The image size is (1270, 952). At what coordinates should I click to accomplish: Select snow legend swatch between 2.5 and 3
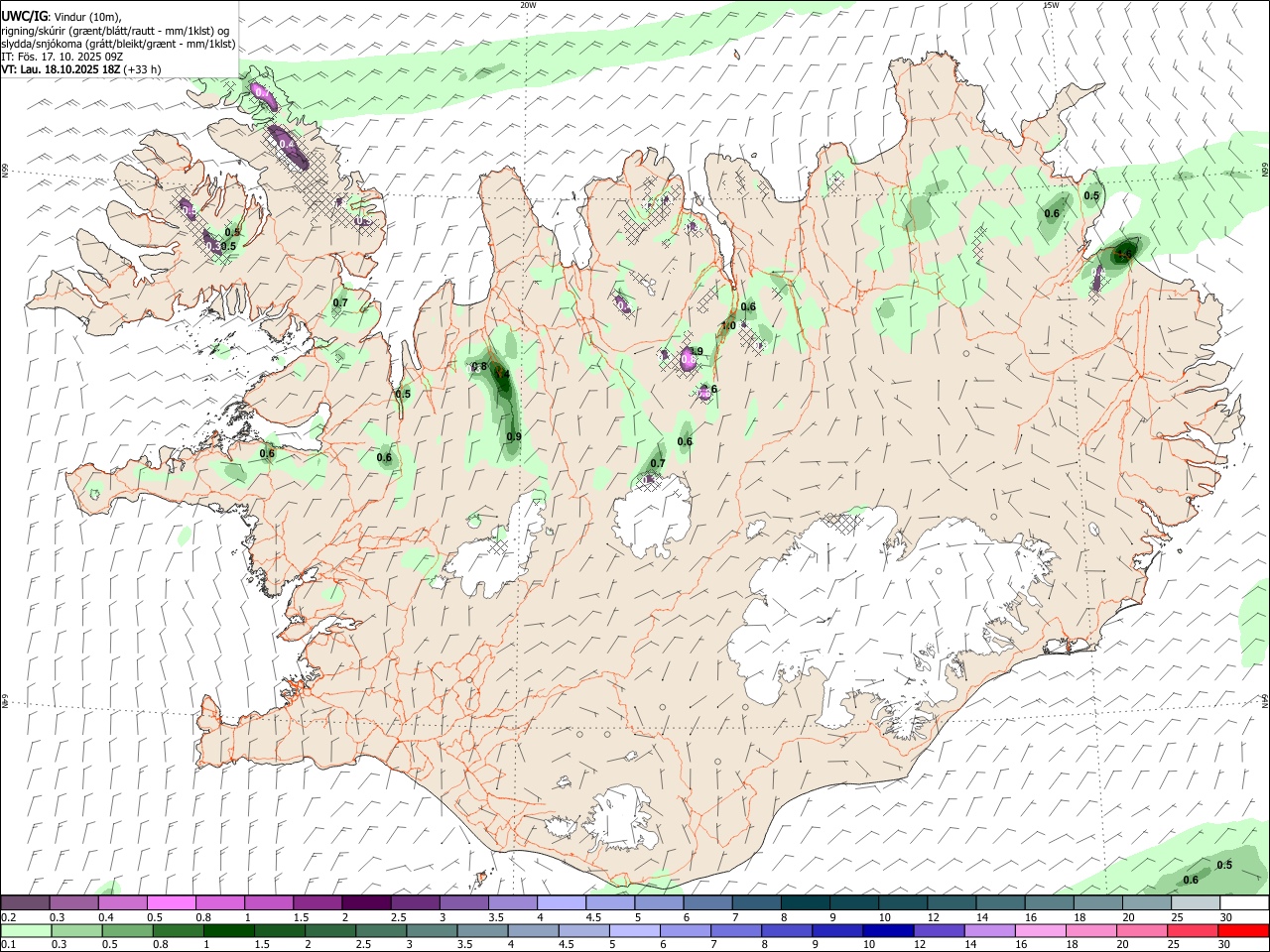(x=415, y=903)
